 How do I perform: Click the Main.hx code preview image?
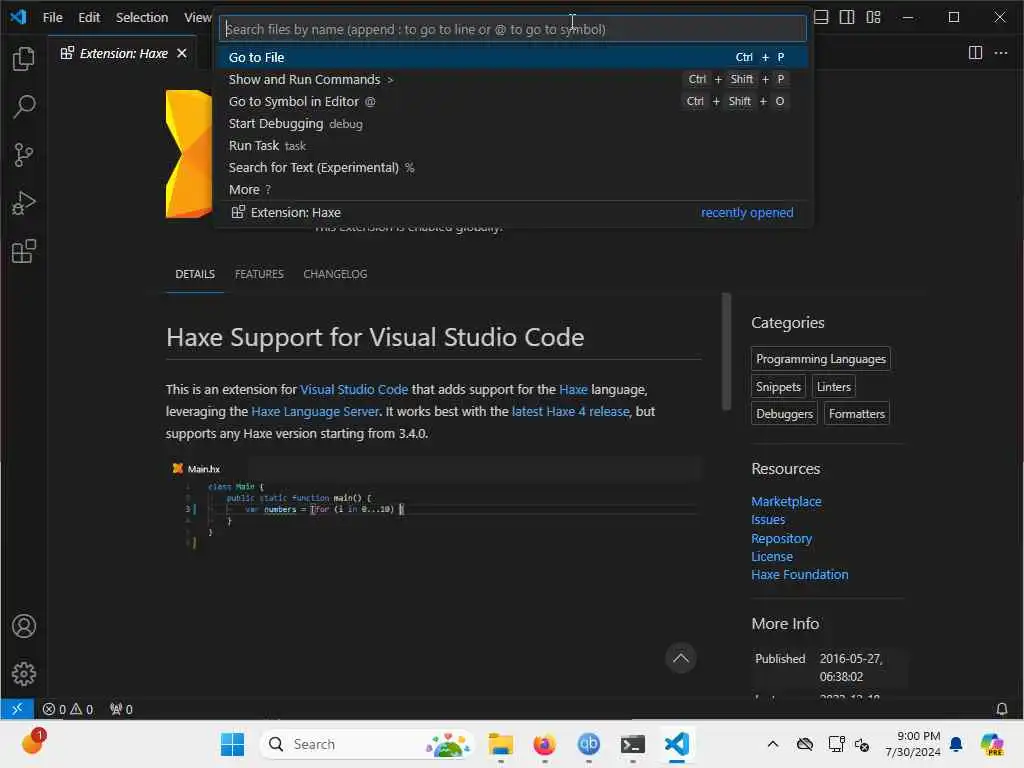(x=433, y=504)
